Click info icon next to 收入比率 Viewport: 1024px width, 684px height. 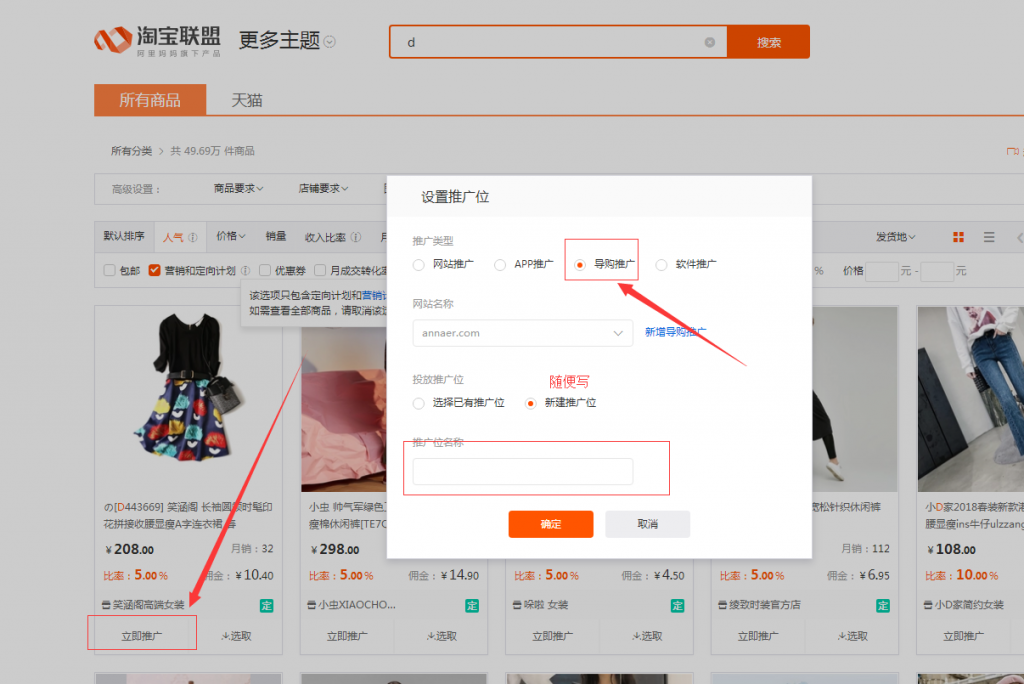pos(356,237)
